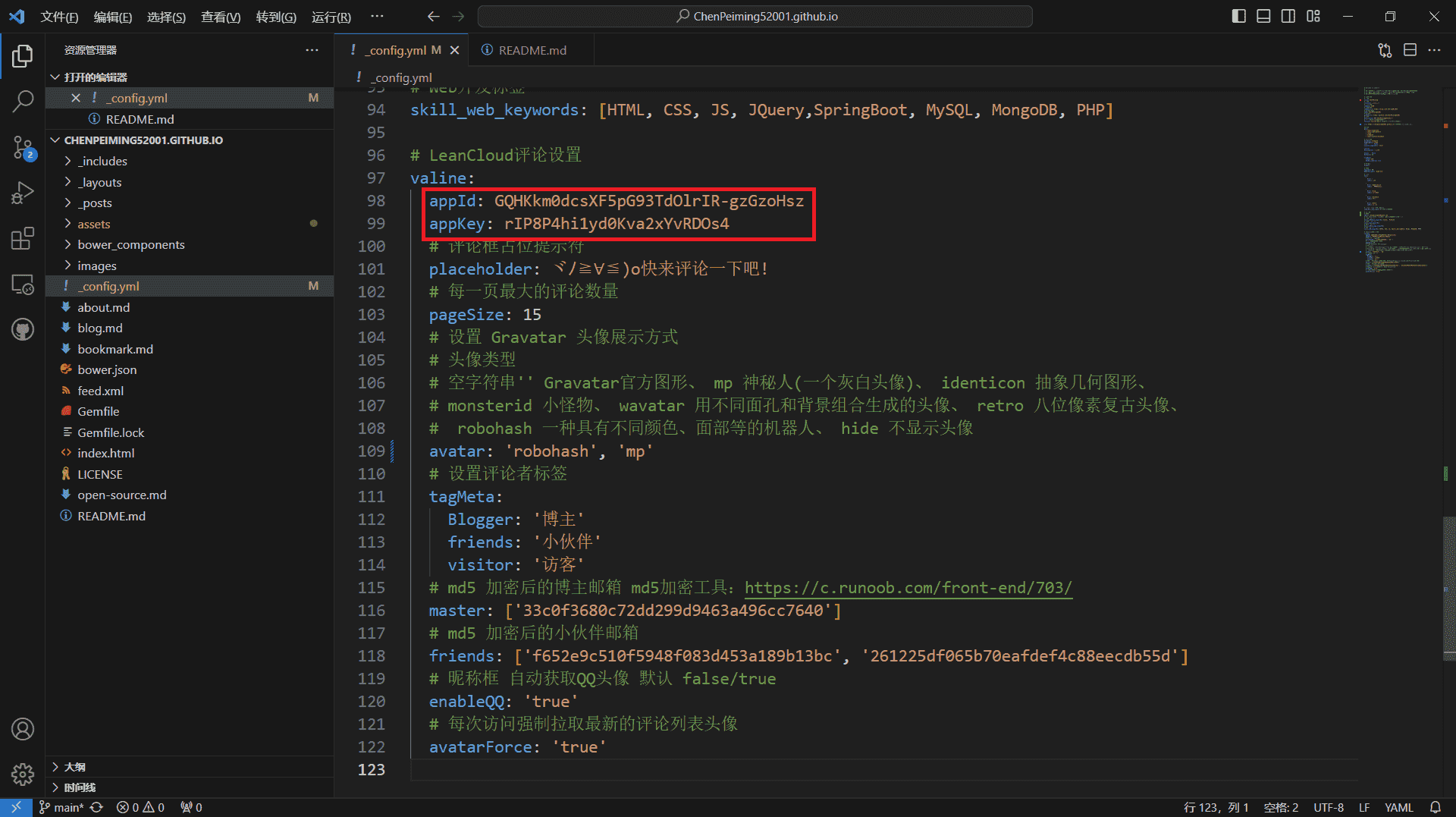Image resolution: width=1456 pixels, height=817 pixels.
Task: Open the GitHub view in activity bar
Action: click(x=23, y=329)
